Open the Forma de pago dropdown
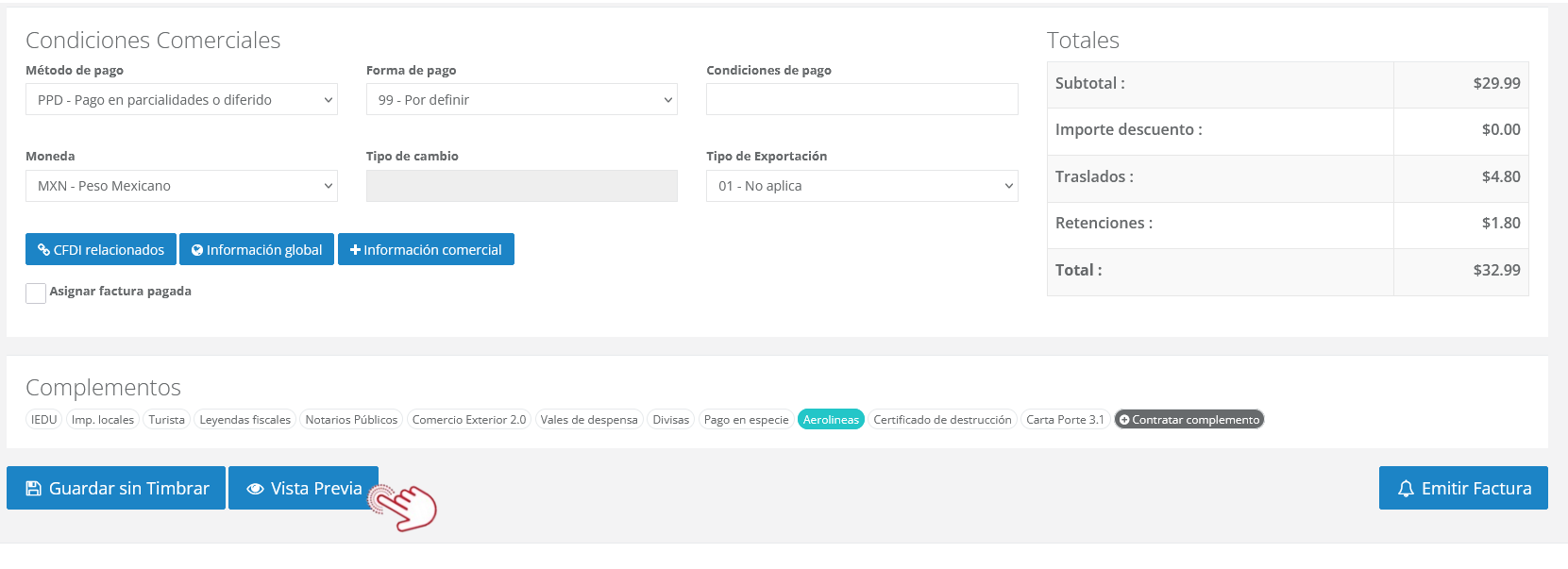The width and height of the screenshot is (1568, 569). tap(522, 100)
